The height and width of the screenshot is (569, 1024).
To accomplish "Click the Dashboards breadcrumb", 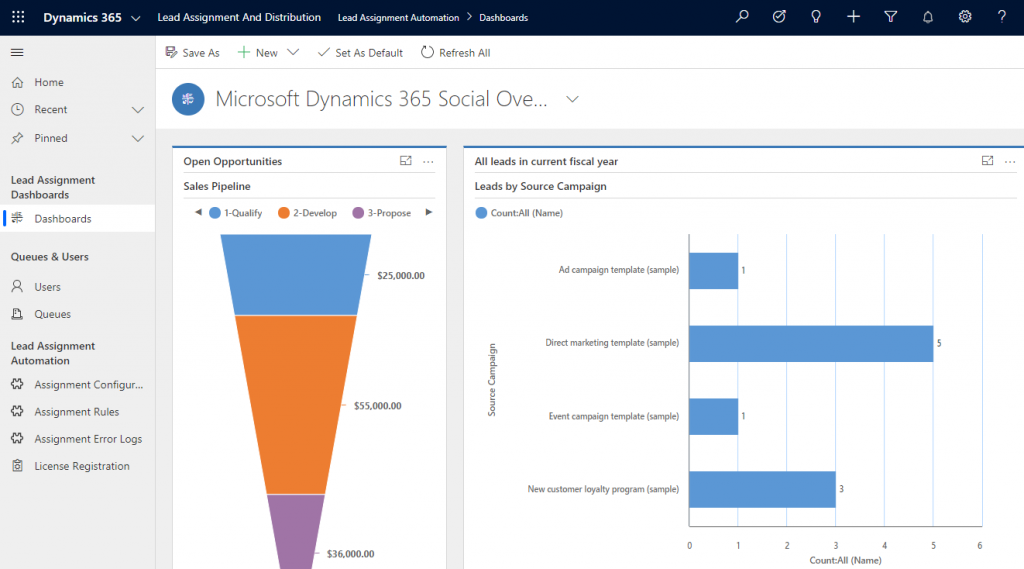I will click(x=504, y=18).
